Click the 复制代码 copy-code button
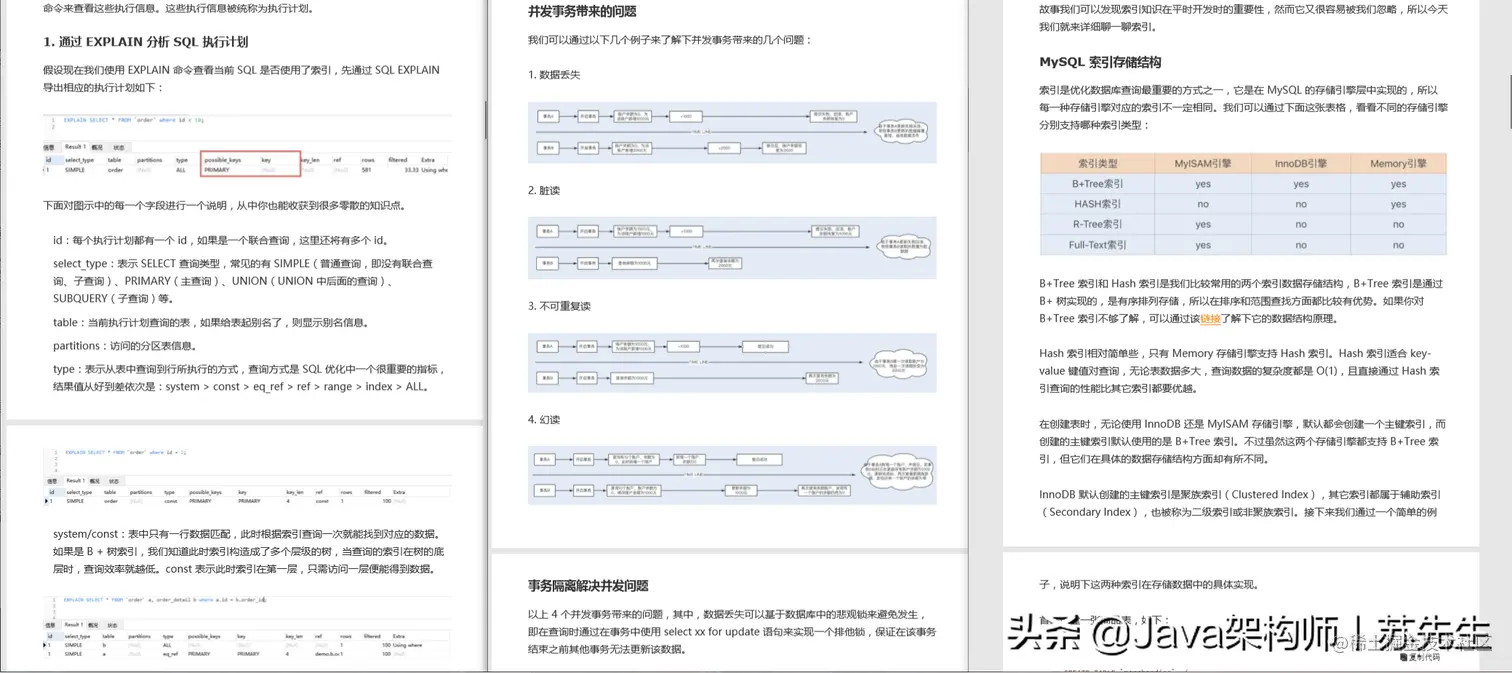Image resolution: width=1512 pixels, height=673 pixels. tap(1419, 657)
